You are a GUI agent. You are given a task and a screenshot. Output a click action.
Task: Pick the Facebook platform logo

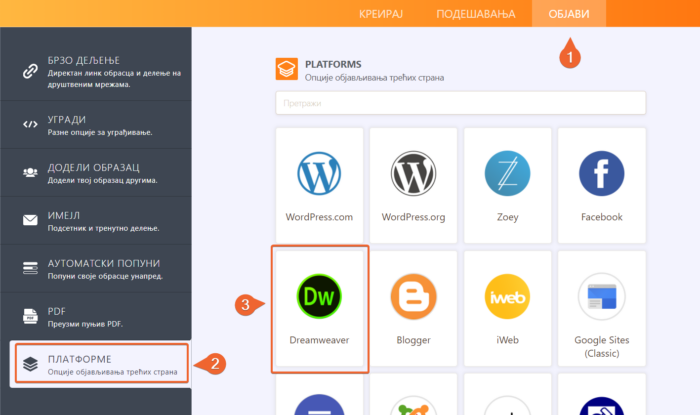tap(602, 174)
